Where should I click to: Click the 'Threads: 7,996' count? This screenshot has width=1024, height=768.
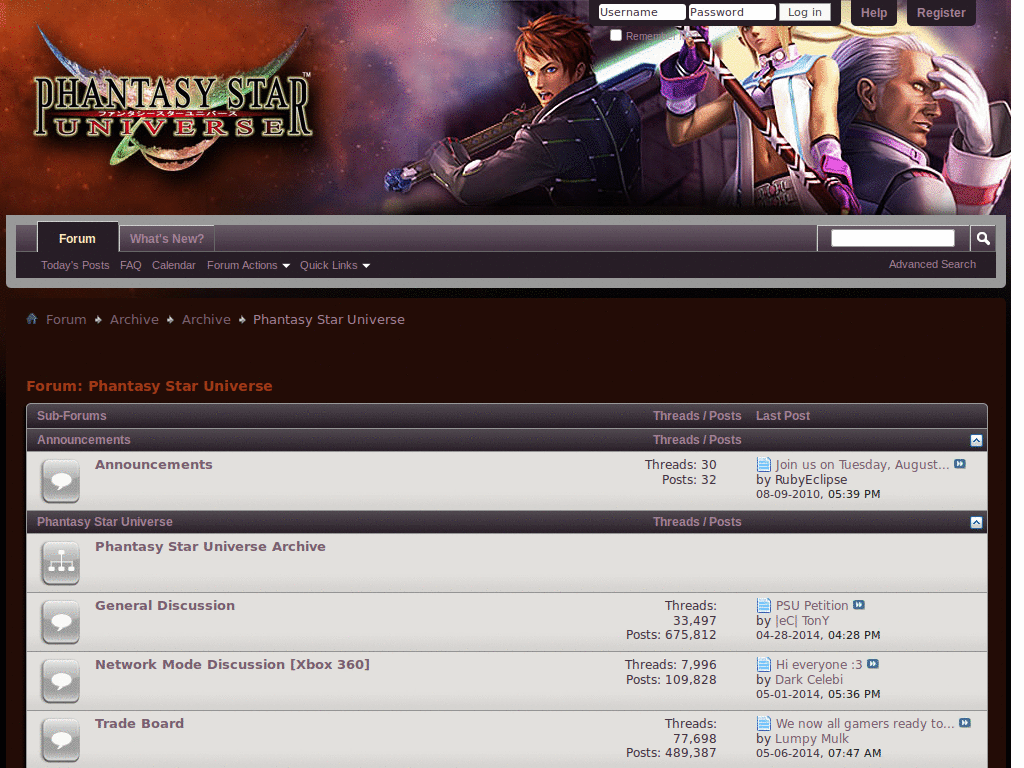coord(671,664)
